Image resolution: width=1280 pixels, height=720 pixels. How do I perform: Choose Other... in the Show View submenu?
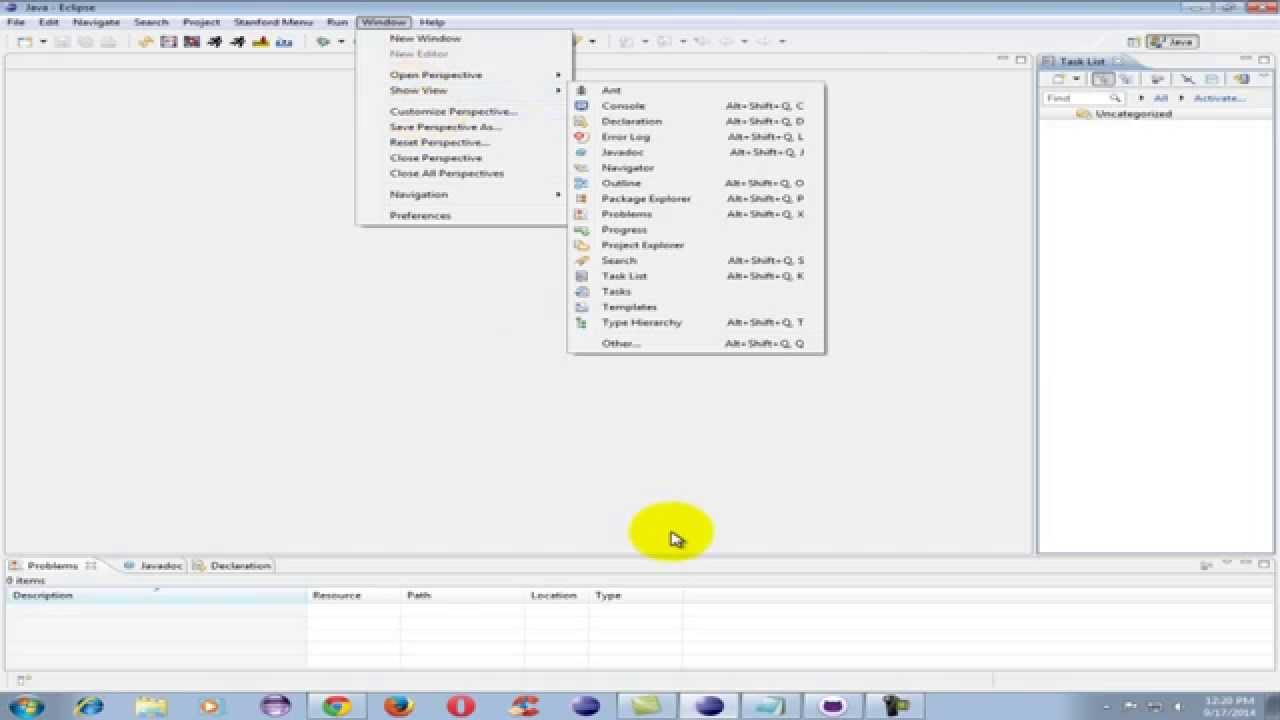695,343
